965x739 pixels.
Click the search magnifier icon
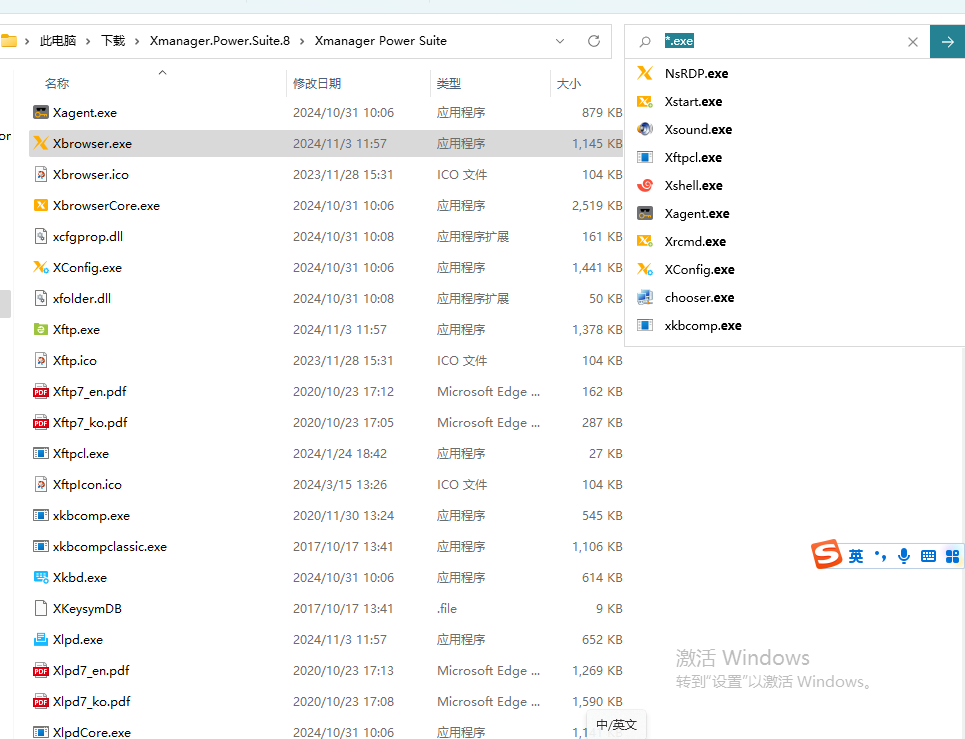pyautogui.click(x=644, y=41)
